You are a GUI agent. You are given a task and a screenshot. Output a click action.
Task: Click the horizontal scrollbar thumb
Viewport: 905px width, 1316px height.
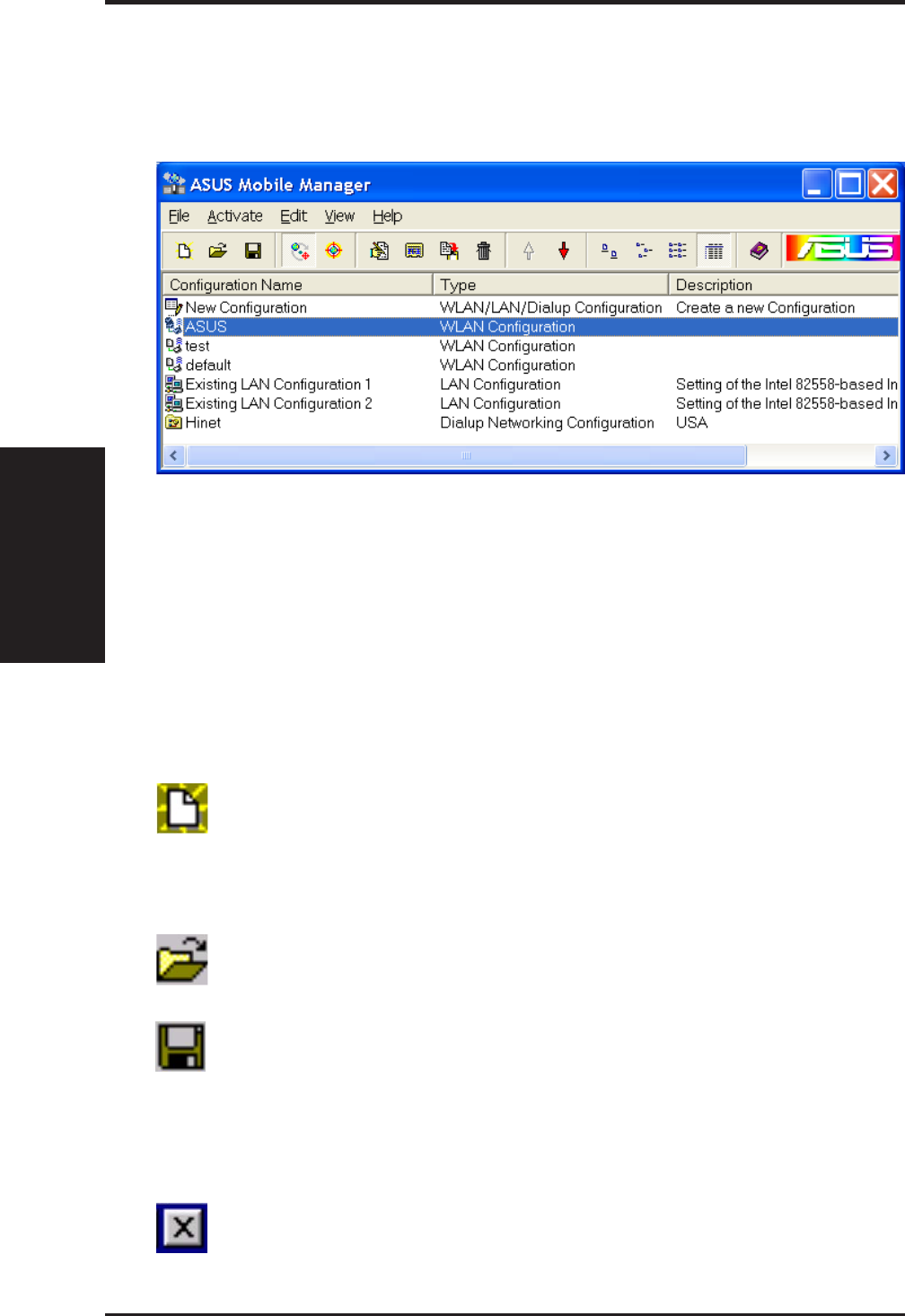point(466,455)
